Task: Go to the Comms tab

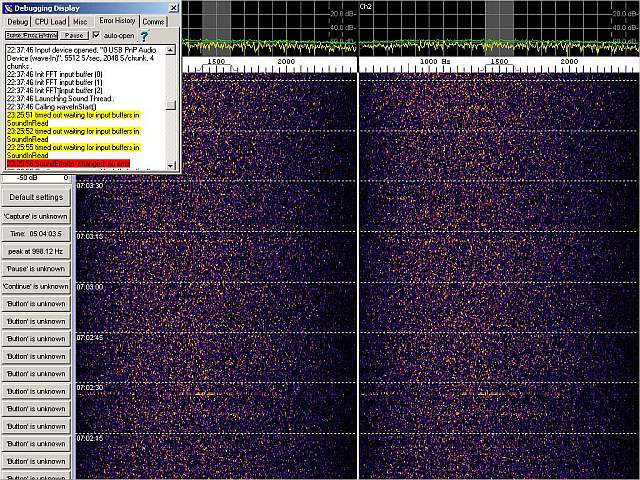Action: [153, 21]
